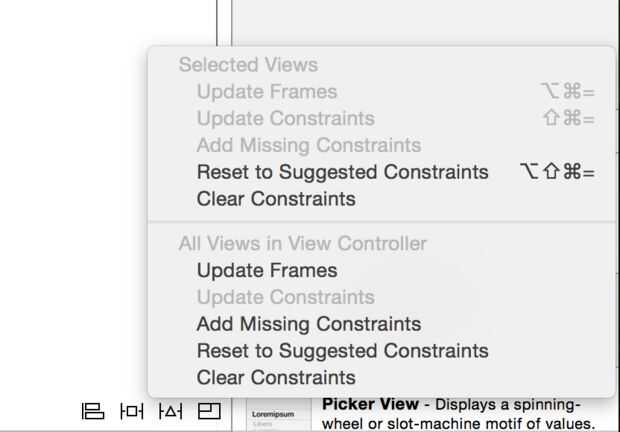Clear Constraints under Selected Views
The height and width of the screenshot is (432, 620).
[x=276, y=199]
